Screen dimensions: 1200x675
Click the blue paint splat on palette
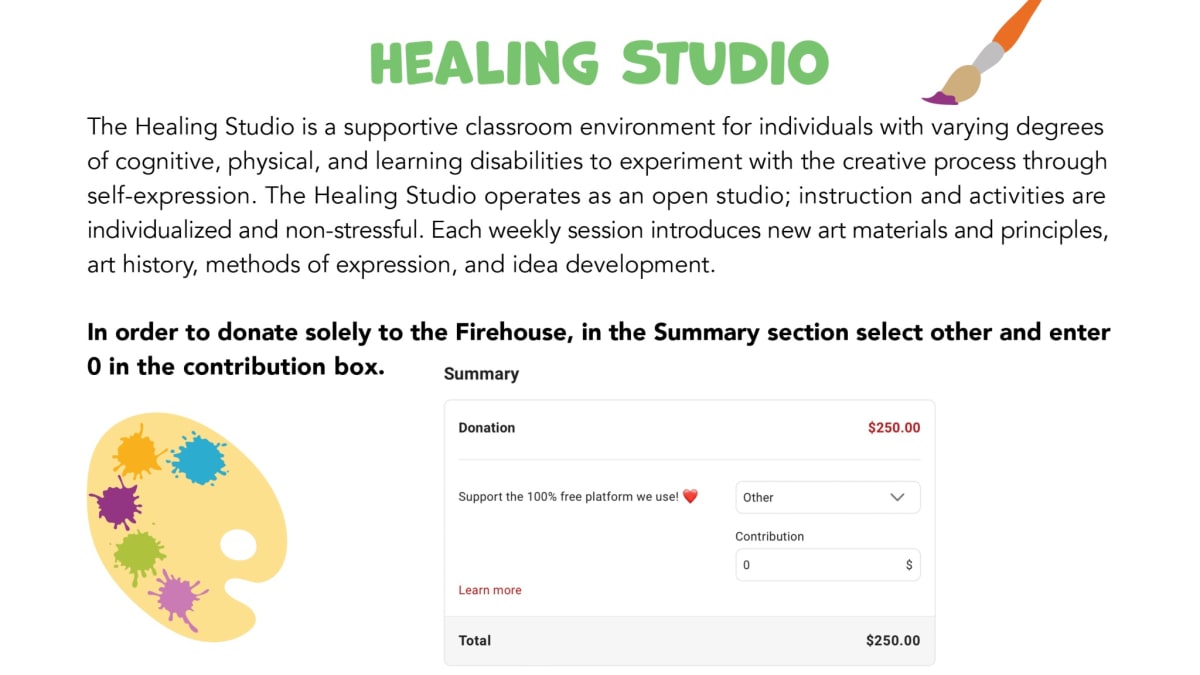[197, 458]
